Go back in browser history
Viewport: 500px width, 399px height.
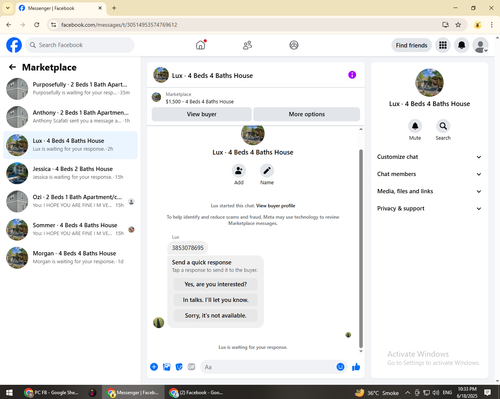pos(9,25)
